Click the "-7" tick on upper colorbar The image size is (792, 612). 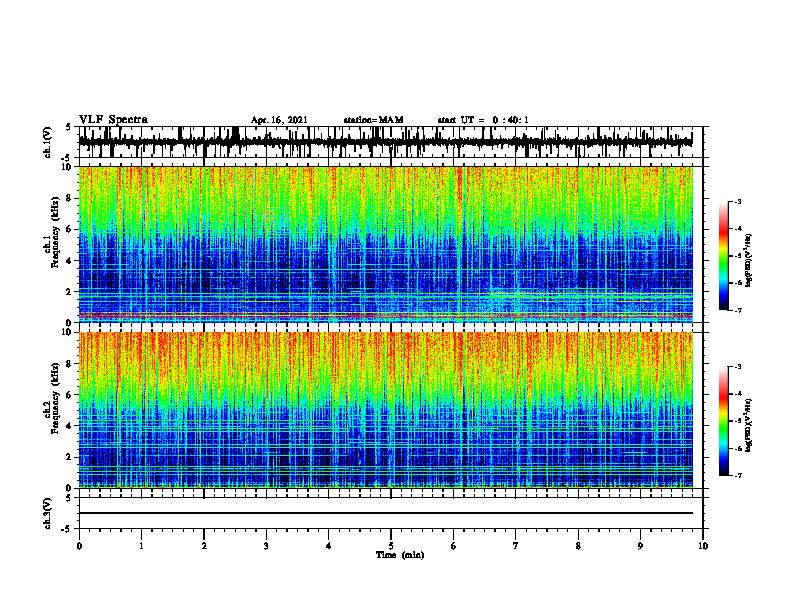tap(737, 310)
